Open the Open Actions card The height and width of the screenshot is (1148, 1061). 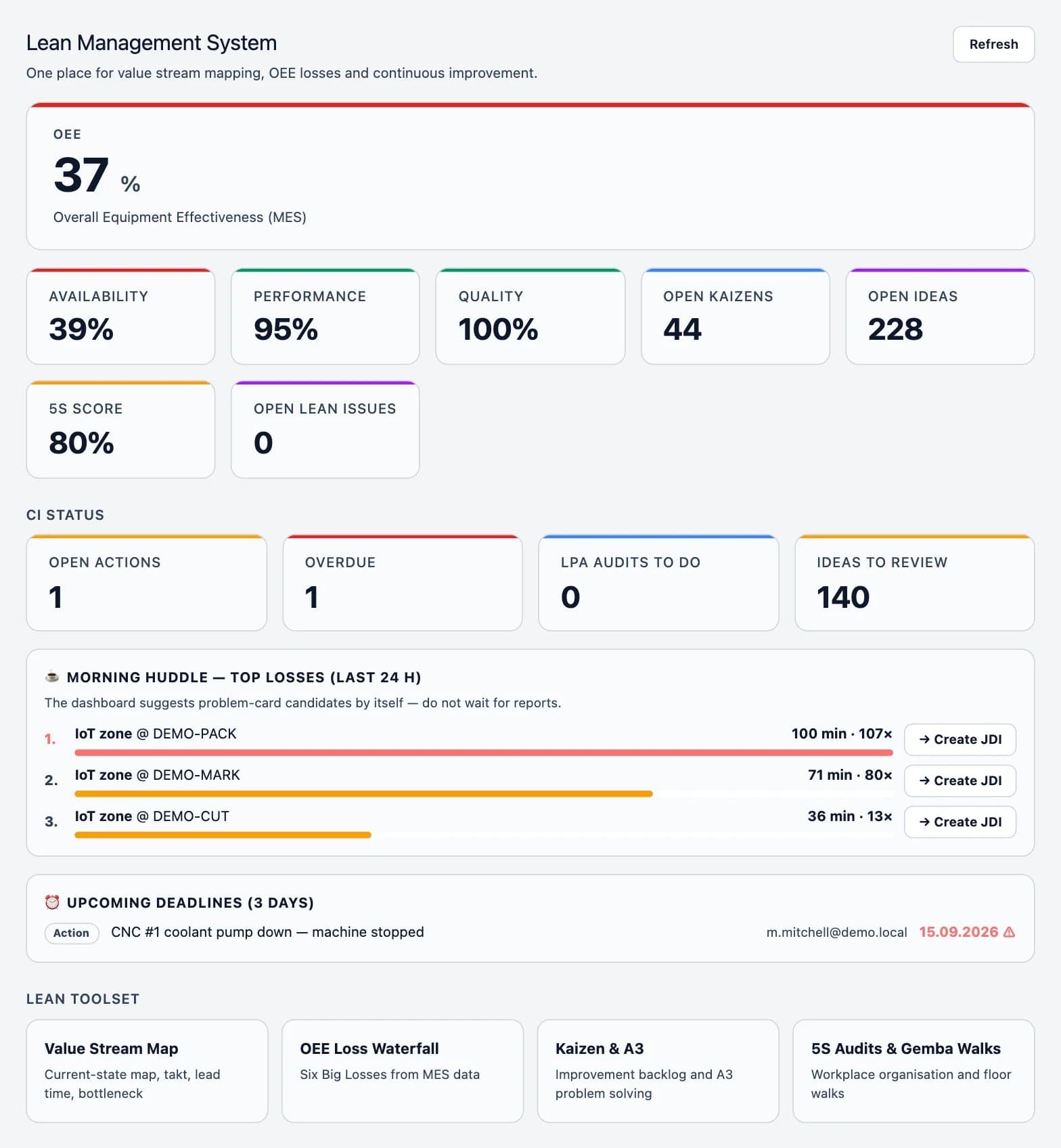[x=146, y=583]
